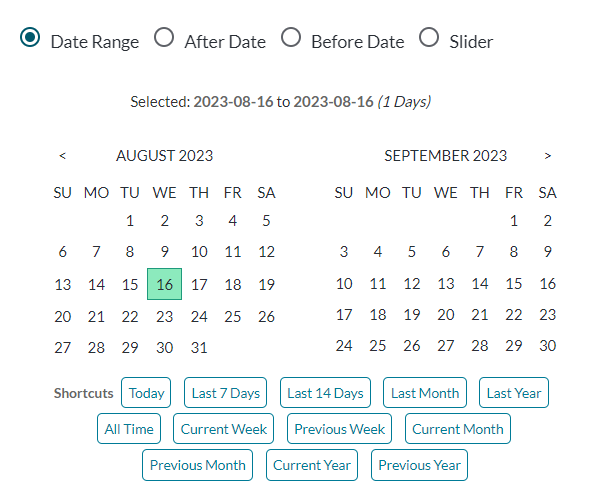Choose the Before Date radio option
Viewport: 609px width, 500px height.
291,38
